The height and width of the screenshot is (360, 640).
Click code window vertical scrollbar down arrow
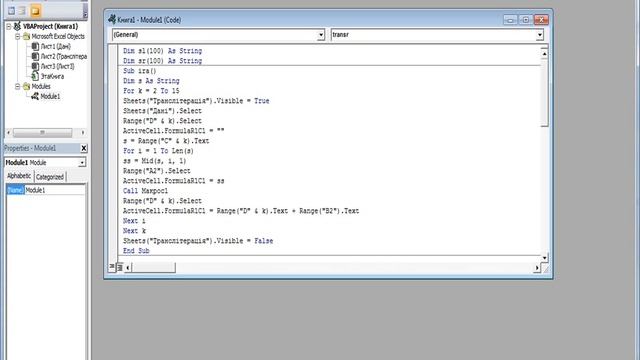(544, 258)
